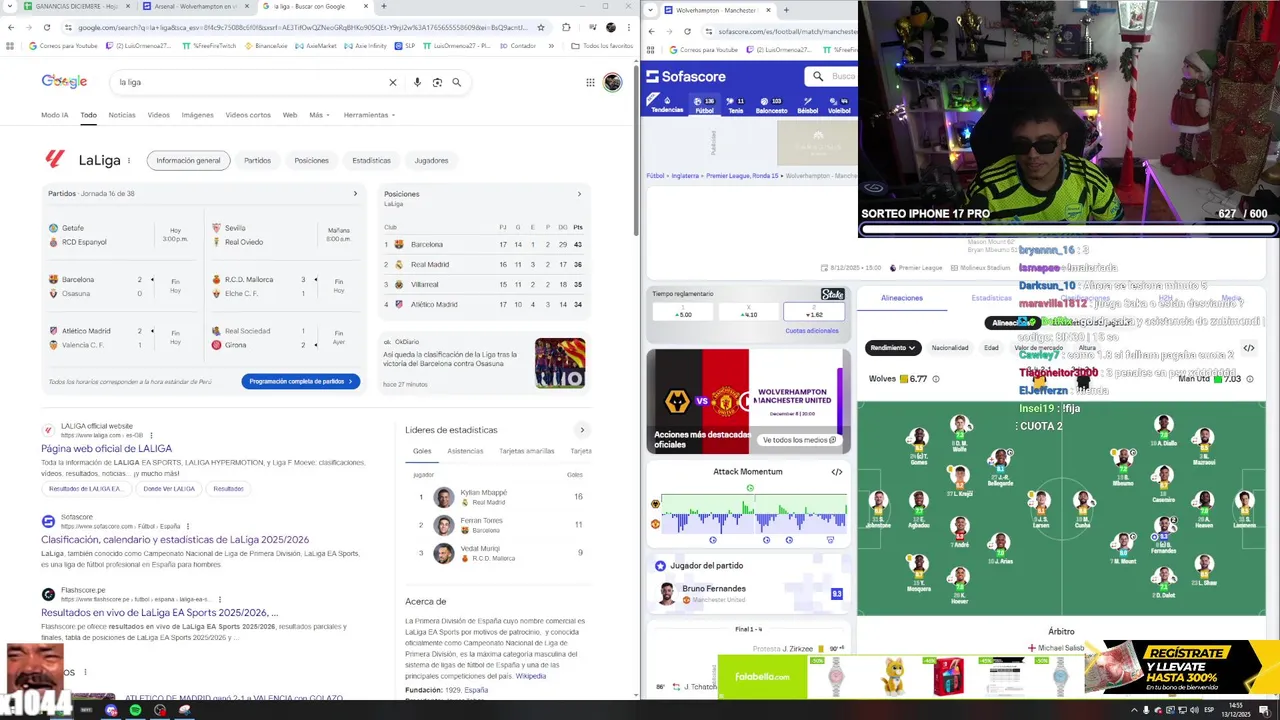Expand the Partidos card arrow

click(x=355, y=194)
